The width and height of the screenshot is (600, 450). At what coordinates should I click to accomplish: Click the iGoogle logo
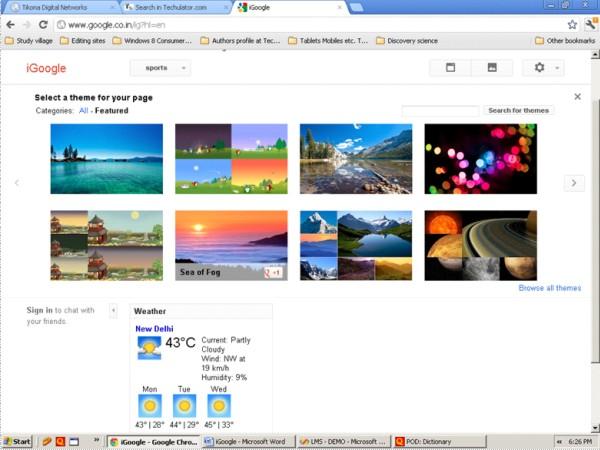pos(46,68)
